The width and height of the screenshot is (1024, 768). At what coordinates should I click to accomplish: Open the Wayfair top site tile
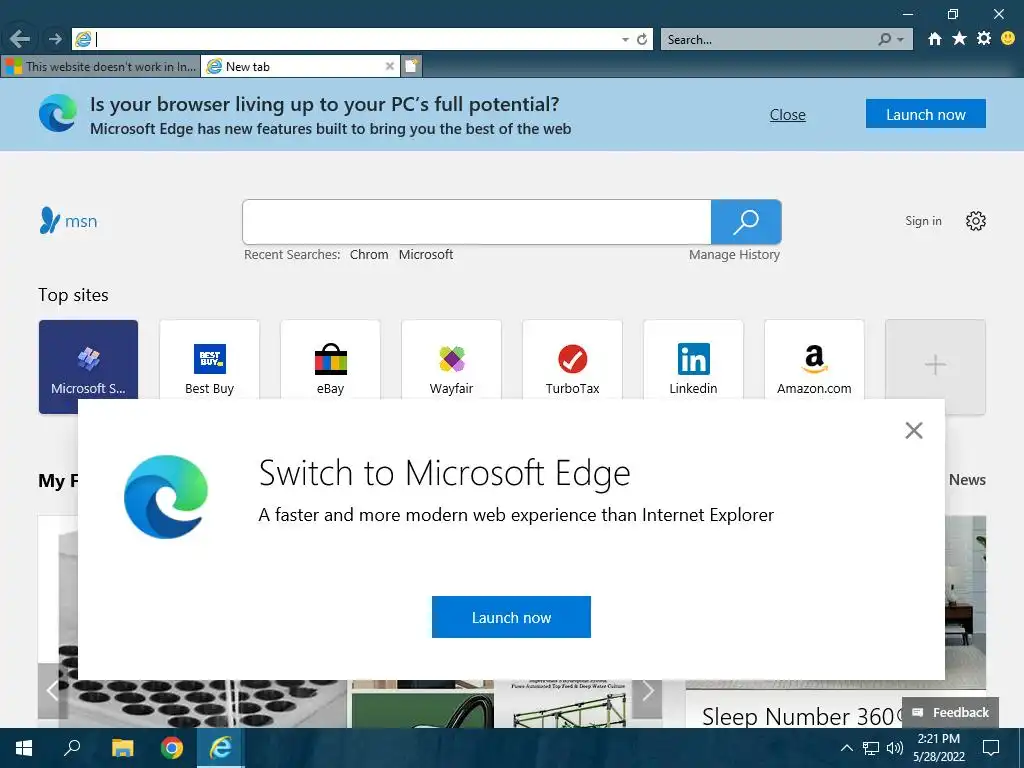[451, 362]
